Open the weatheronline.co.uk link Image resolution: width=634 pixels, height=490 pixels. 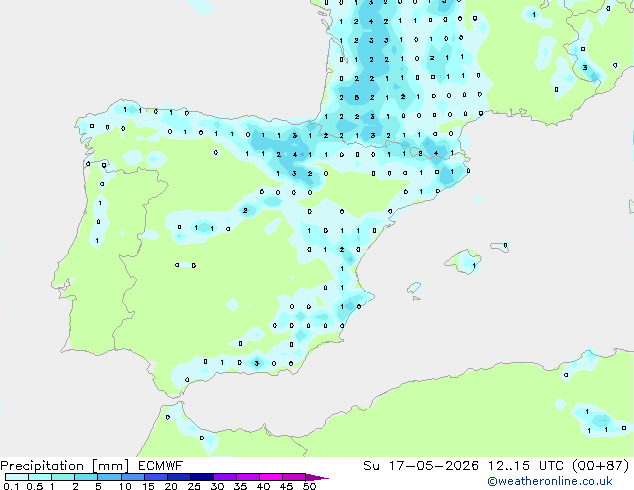[x=550, y=481]
